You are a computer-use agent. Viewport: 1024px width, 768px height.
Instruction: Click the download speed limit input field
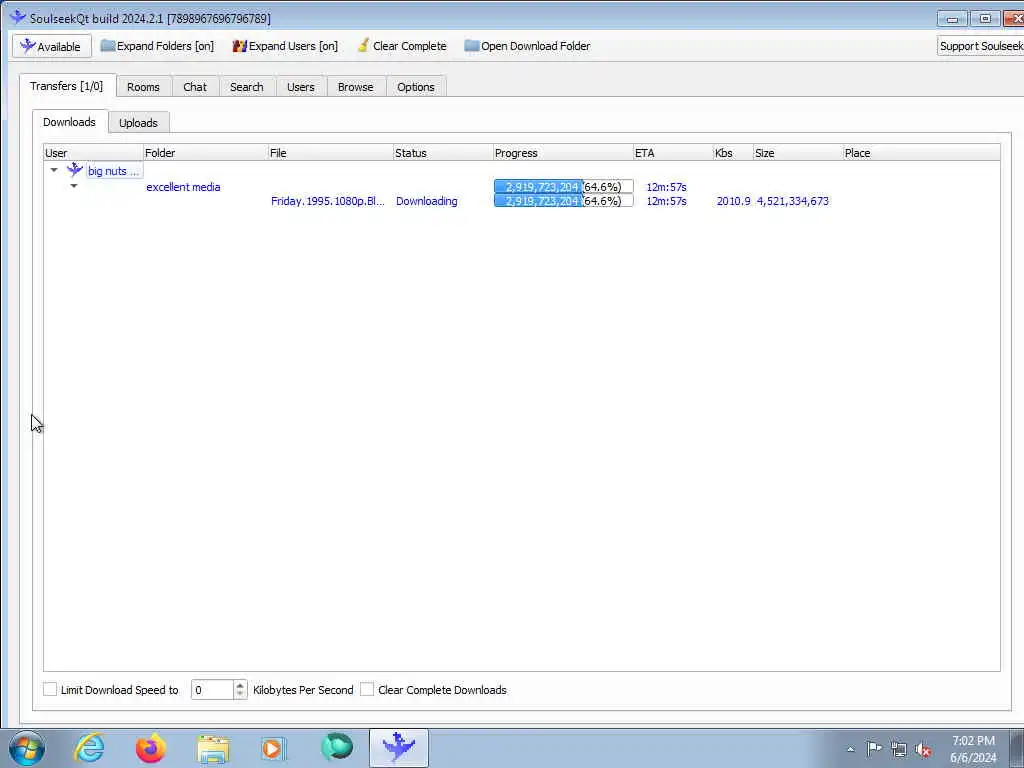pyautogui.click(x=212, y=690)
